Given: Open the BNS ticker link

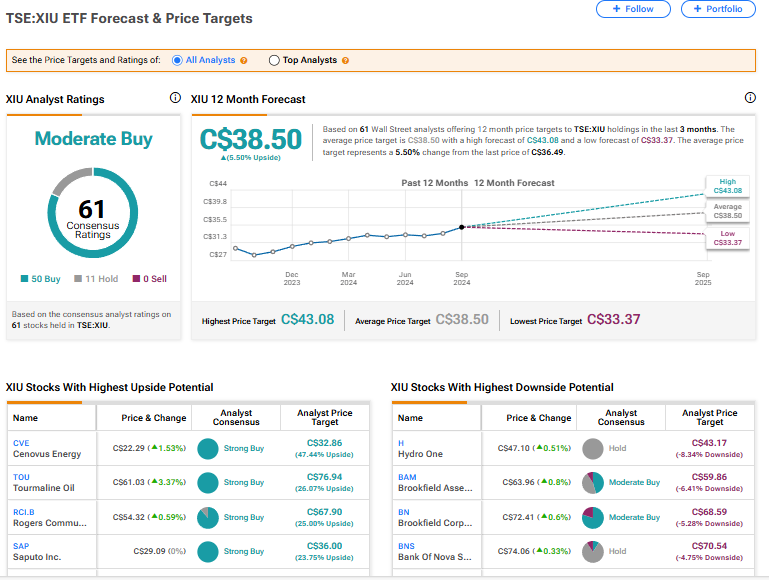Looking at the screenshot, I should (406, 546).
